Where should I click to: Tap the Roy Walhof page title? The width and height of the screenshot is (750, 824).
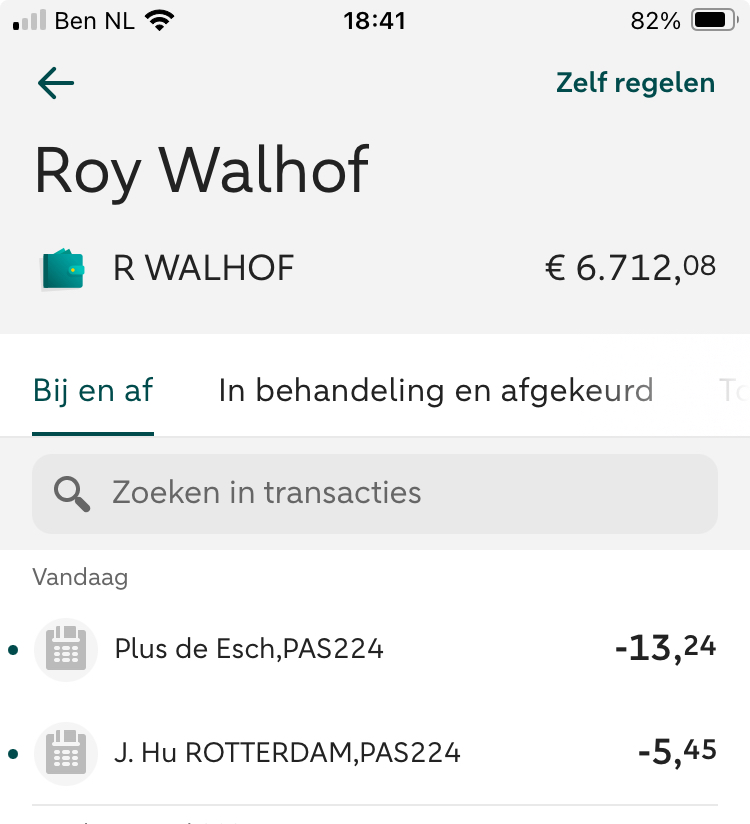point(201,171)
